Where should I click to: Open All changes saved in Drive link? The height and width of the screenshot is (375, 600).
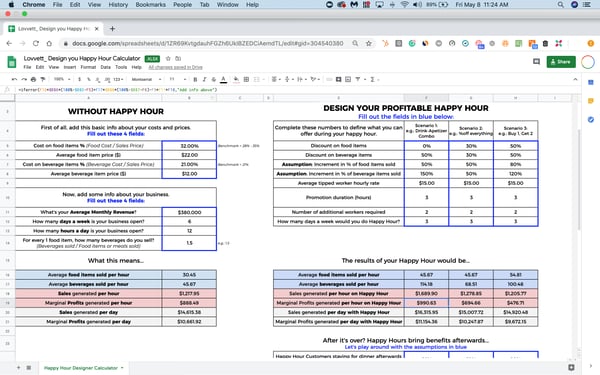point(175,67)
